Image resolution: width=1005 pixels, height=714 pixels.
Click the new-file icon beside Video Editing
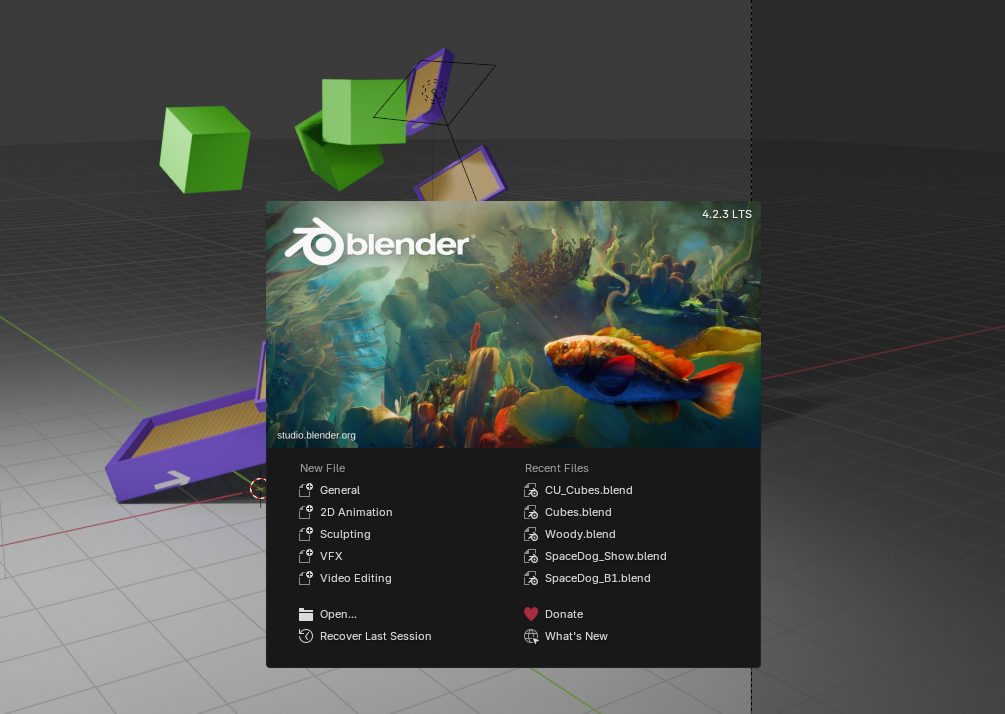pyautogui.click(x=306, y=578)
